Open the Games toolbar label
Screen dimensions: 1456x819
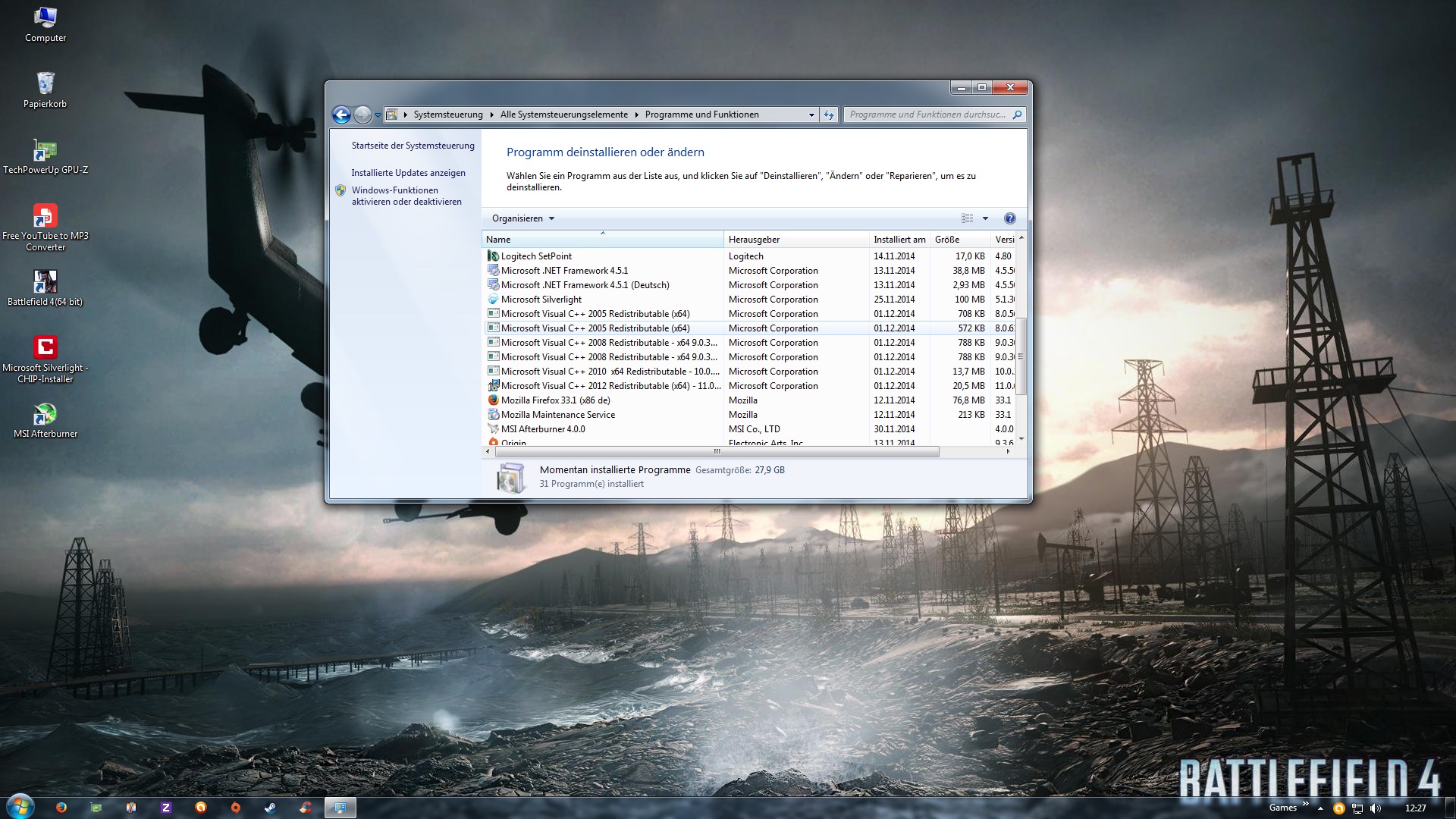[1283, 808]
